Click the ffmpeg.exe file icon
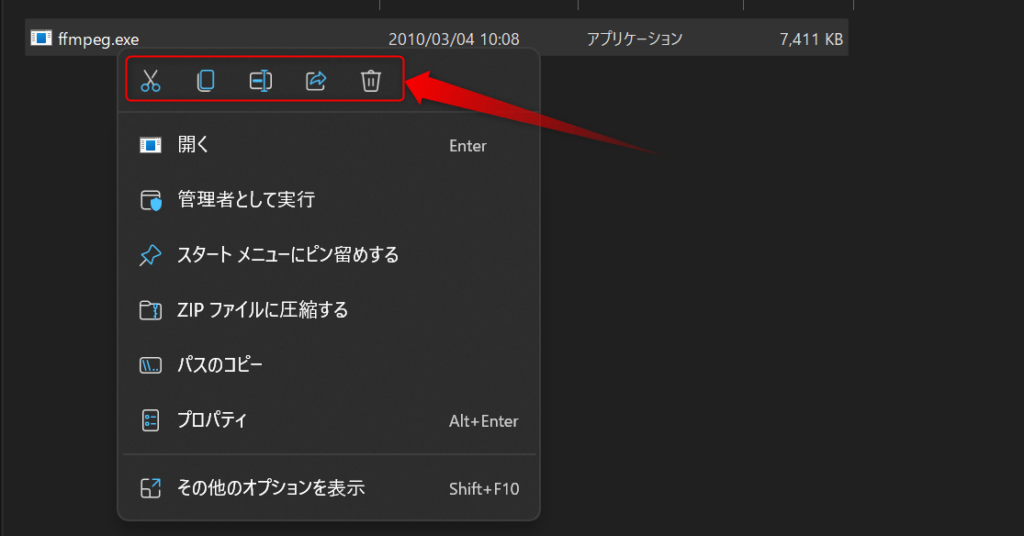Image resolution: width=1024 pixels, height=536 pixels. click(x=40, y=39)
